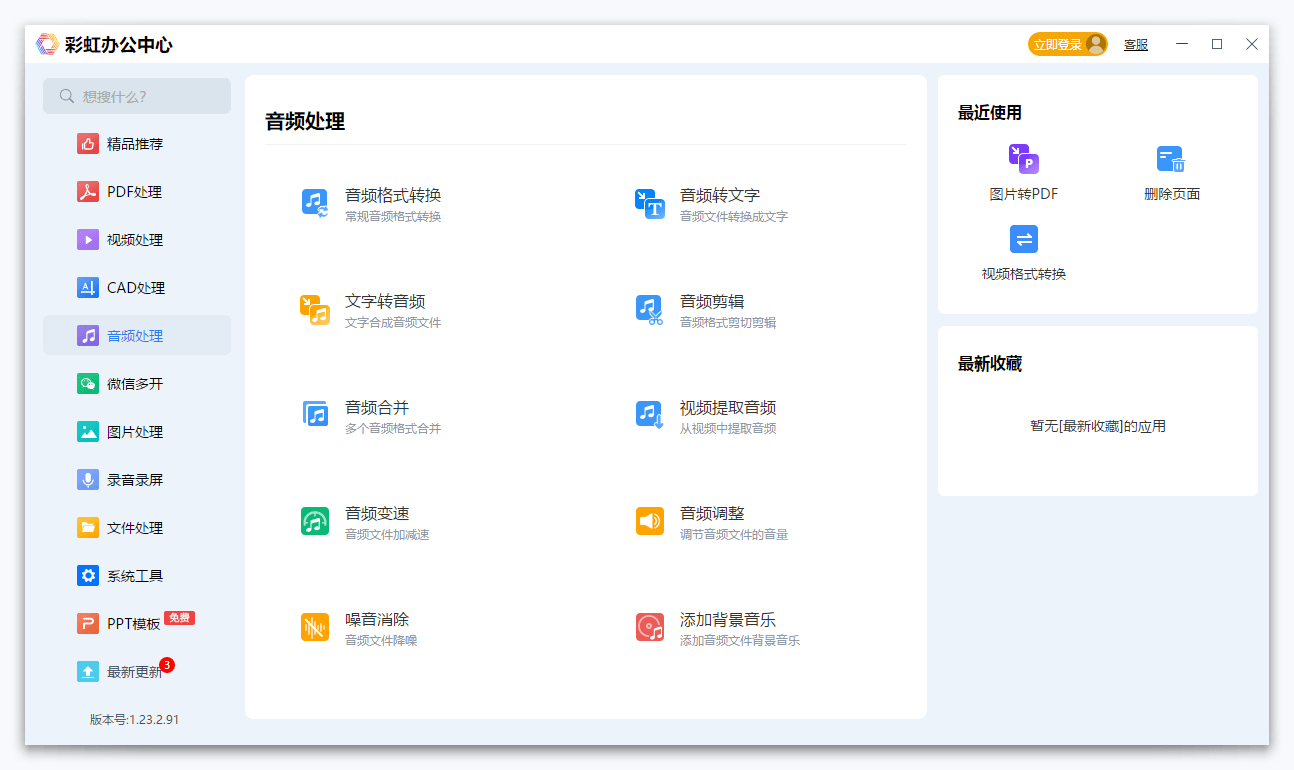Open 音频变速 tool title
This screenshot has width=1294, height=770.
[x=377, y=513]
